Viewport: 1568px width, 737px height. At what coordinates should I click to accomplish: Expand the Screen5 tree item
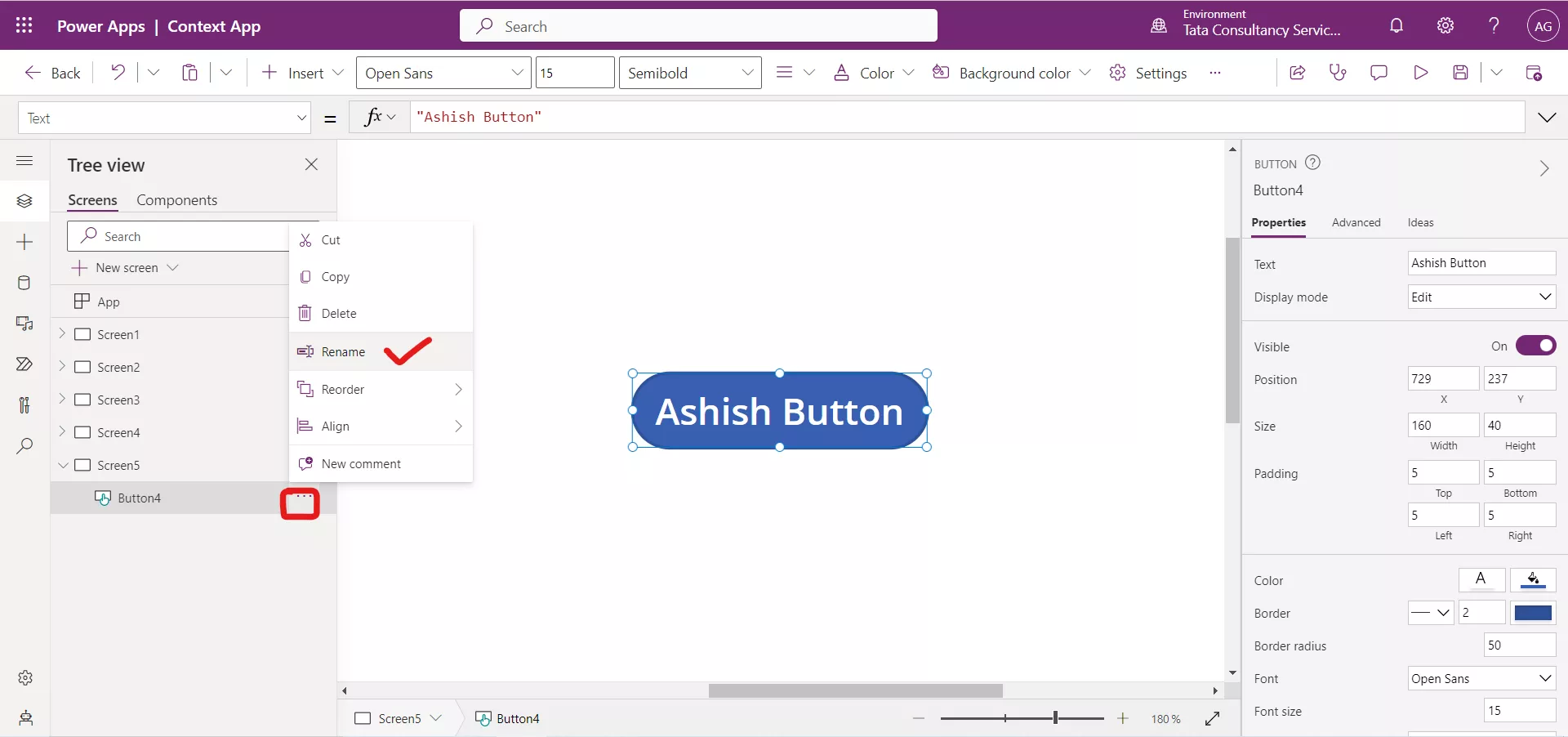64,465
